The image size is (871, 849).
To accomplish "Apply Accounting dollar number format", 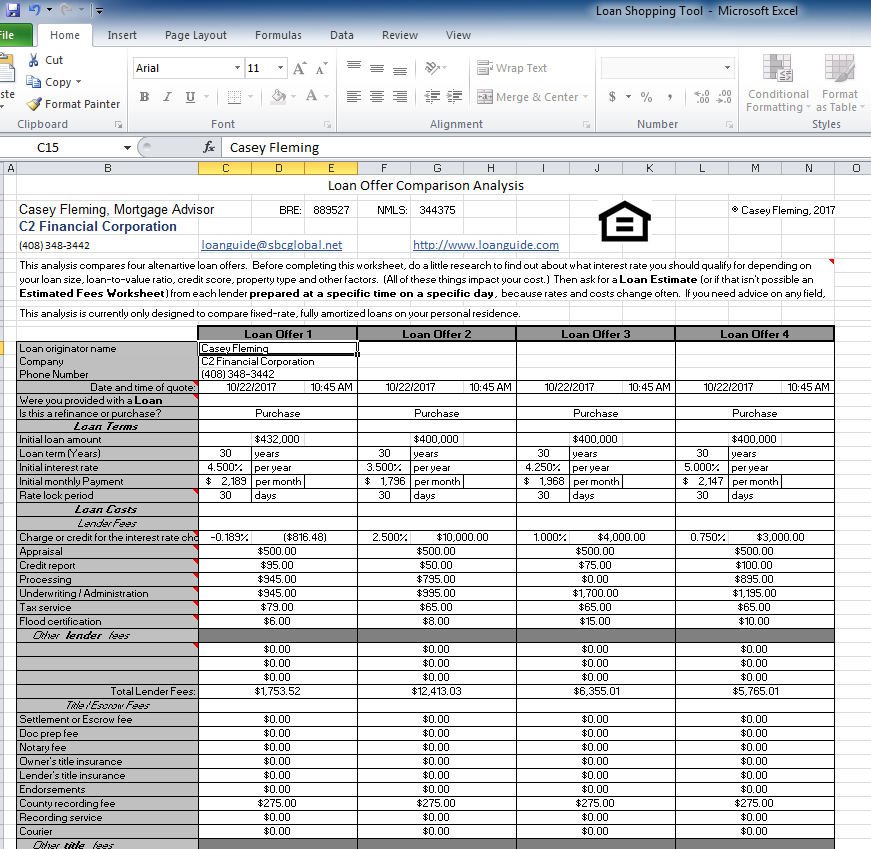I will point(612,97).
